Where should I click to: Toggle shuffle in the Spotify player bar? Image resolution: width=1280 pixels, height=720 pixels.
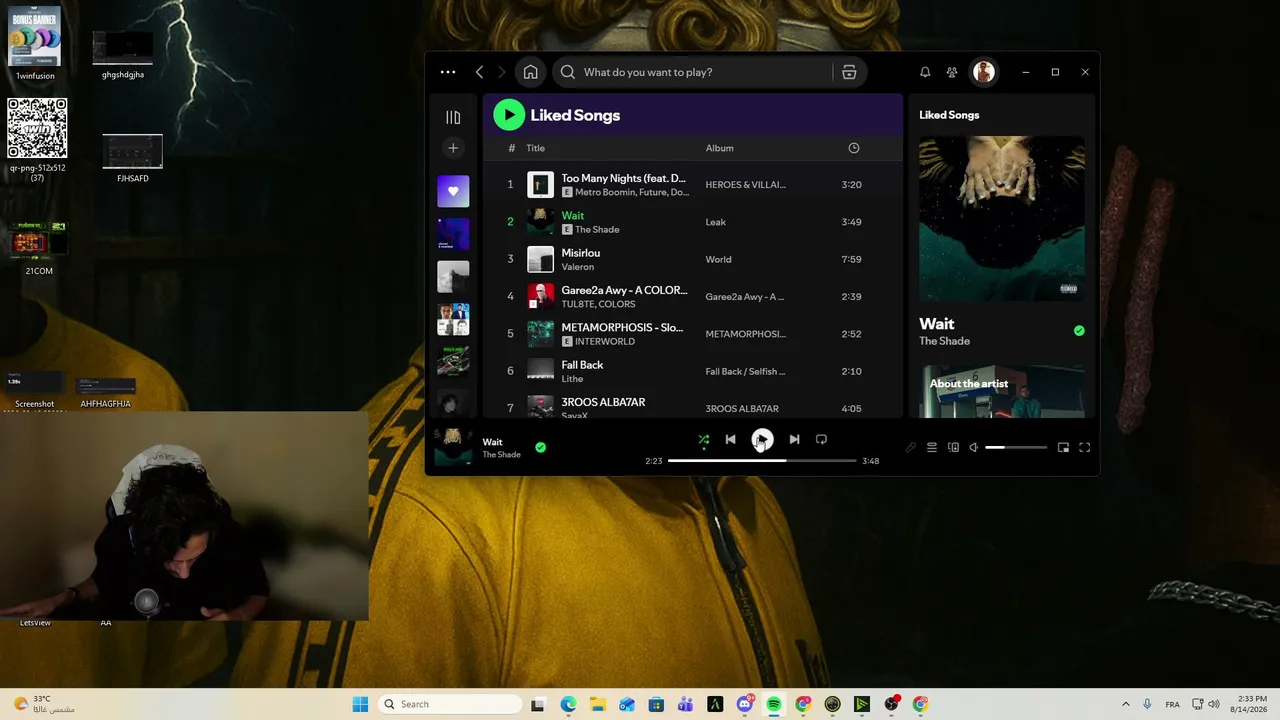703,439
